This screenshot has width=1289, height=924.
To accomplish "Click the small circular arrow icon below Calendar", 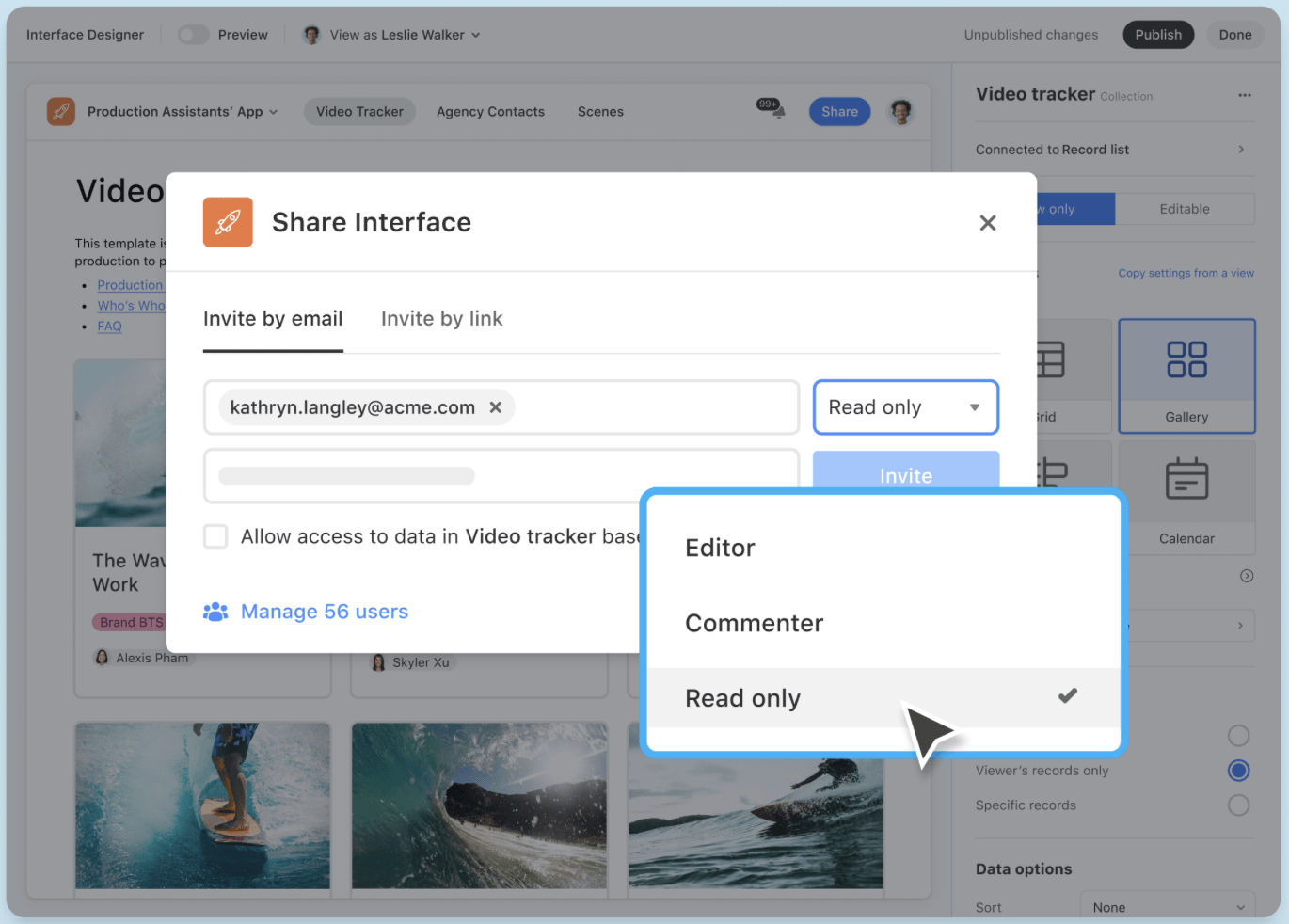I will (x=1247, y=576).
